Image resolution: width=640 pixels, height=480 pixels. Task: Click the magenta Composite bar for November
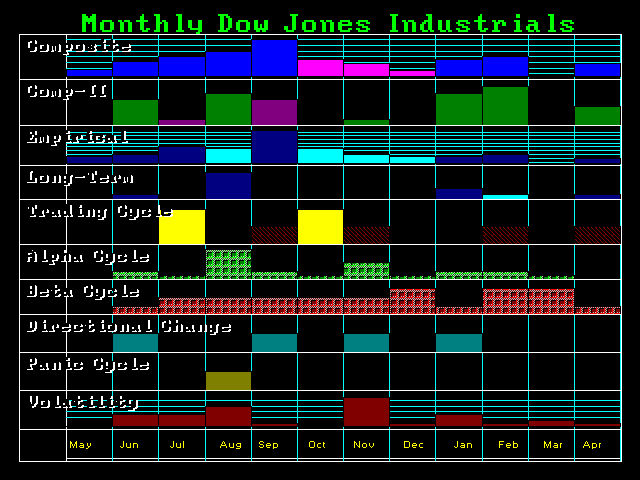367,70
